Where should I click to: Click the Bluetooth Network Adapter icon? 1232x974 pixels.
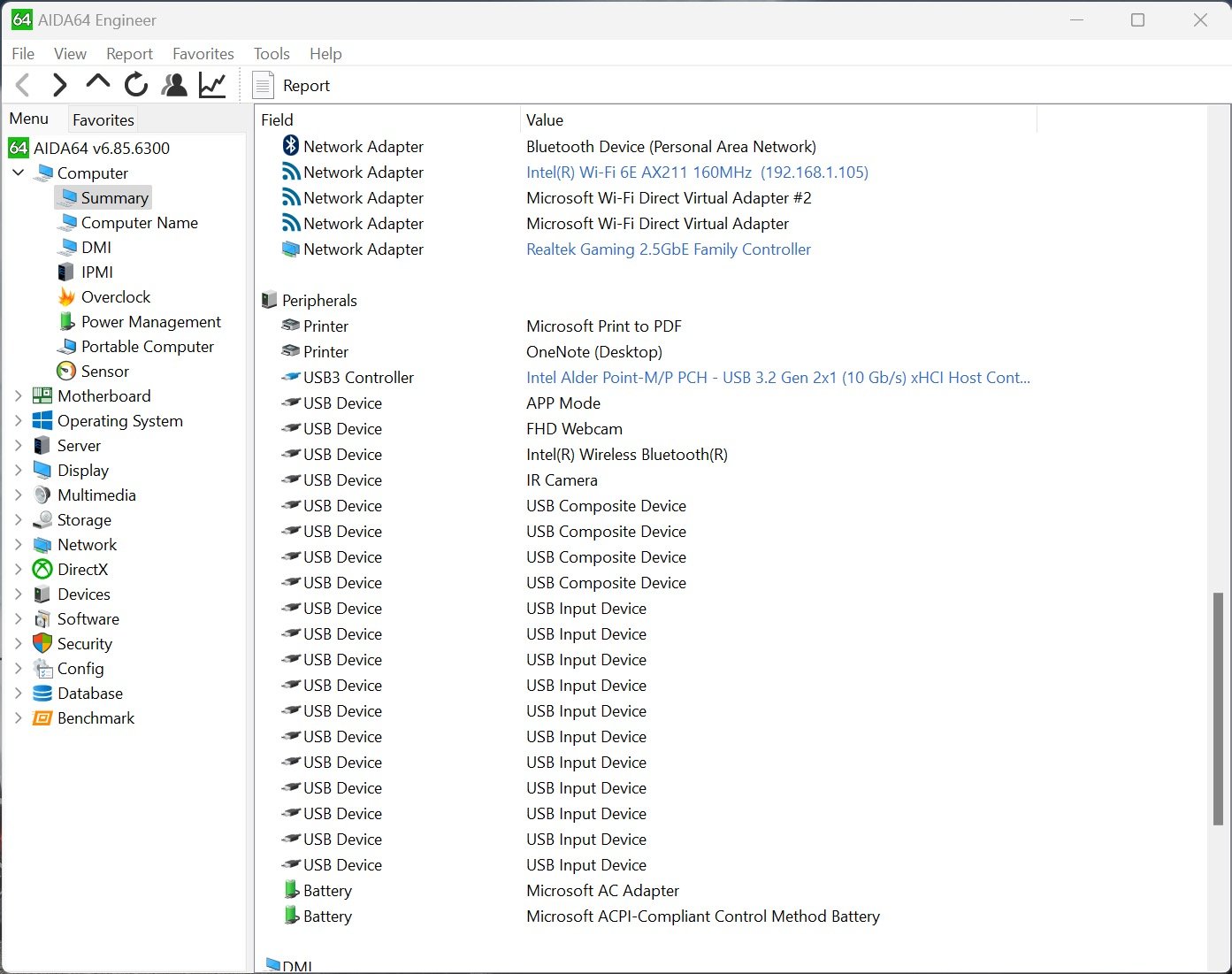[x=290, y=145]
